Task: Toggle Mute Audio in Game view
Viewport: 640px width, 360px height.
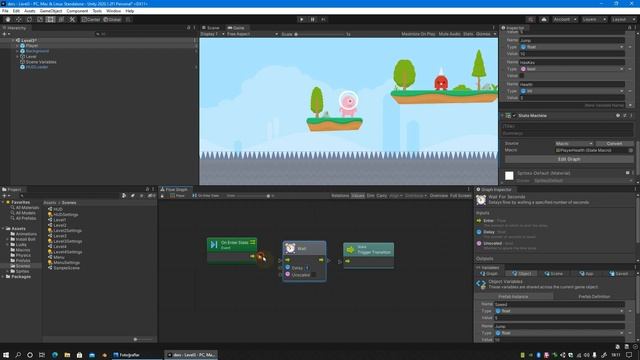Action: point(449,34)
